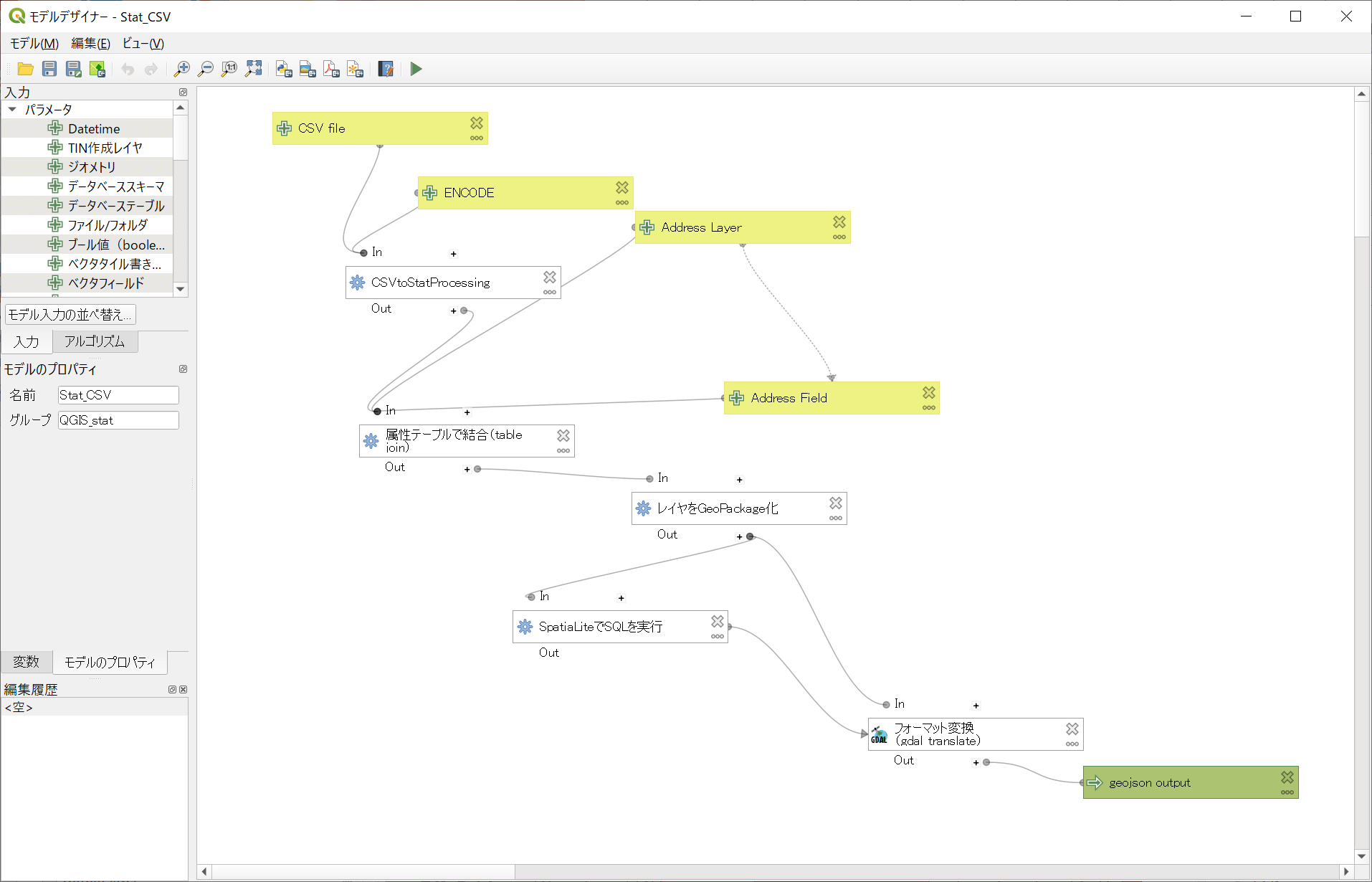
Task: Click the グループ field containing QGIS_stat
Action: click(118, 420)
